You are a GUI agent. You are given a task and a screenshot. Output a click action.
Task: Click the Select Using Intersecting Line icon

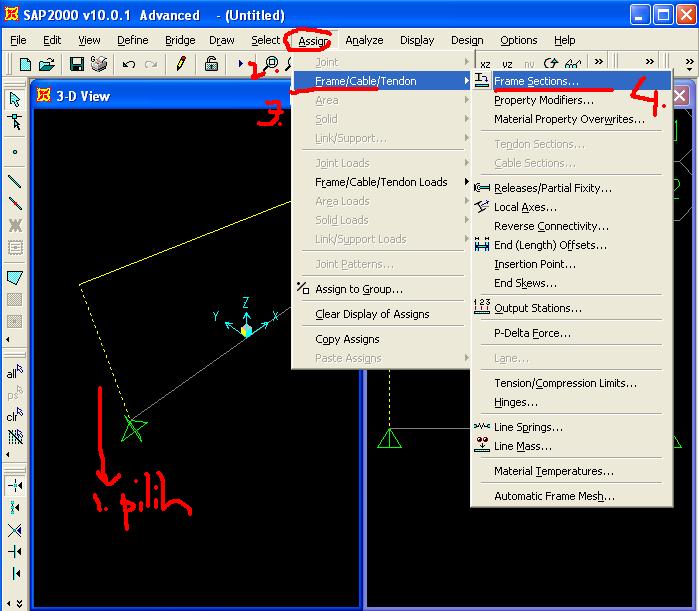tap(15, 437)
